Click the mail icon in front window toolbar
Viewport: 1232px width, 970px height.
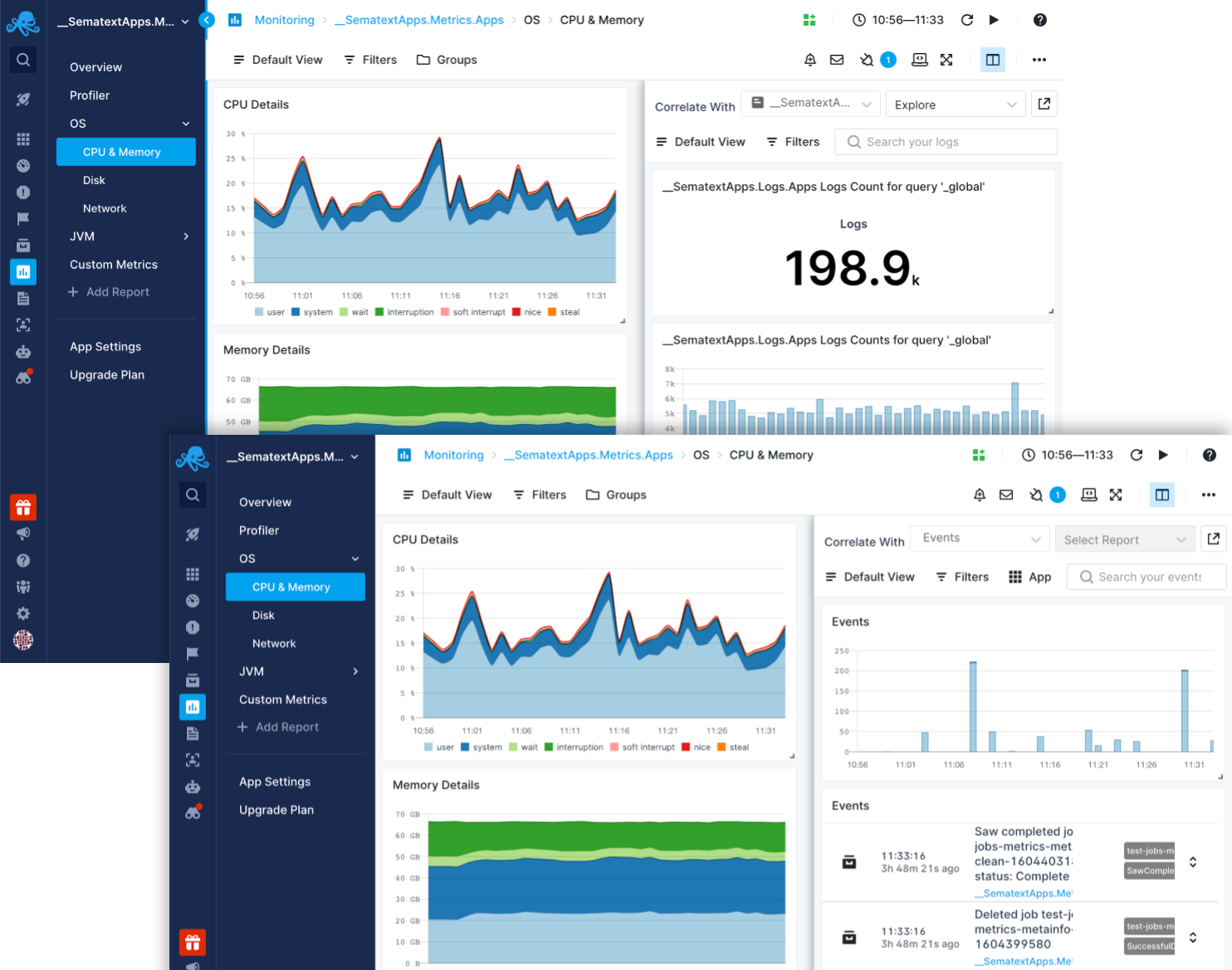pos(1006,495)
